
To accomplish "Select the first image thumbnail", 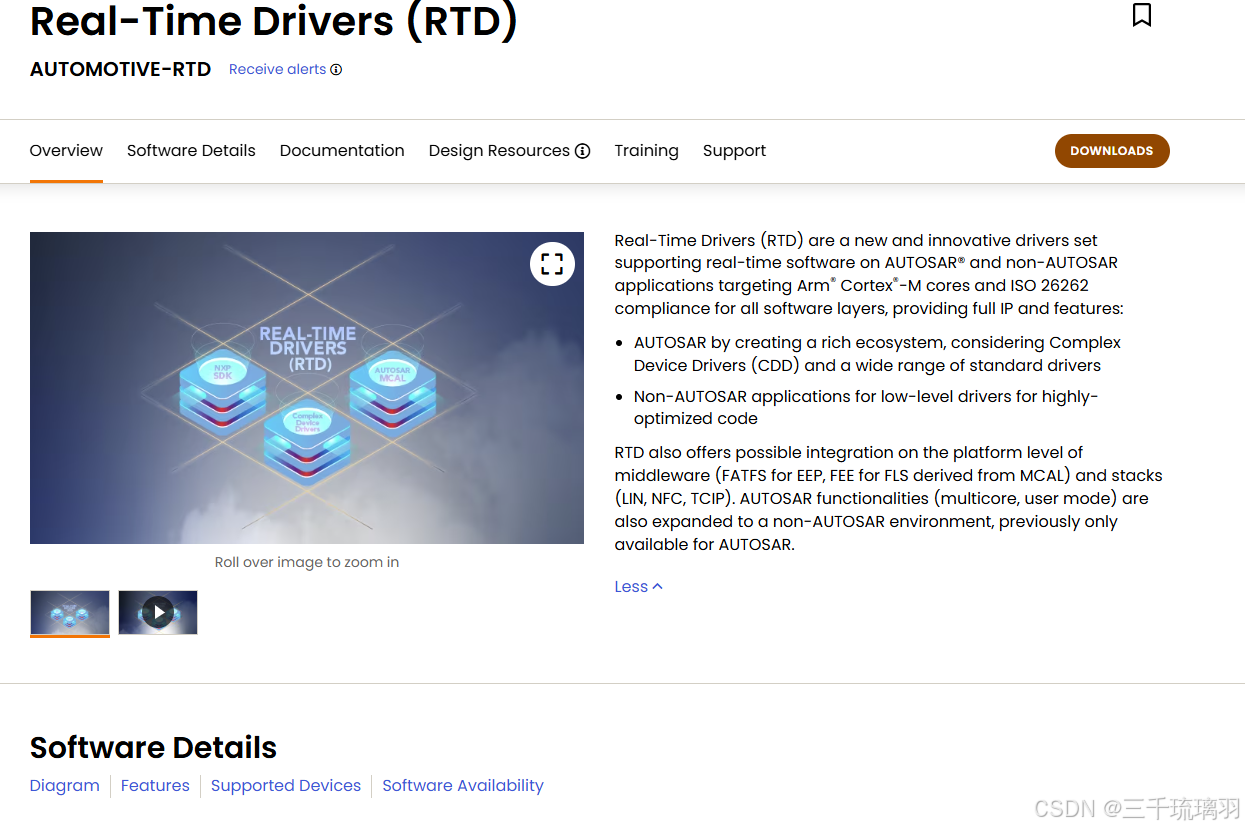I will (x=70, y=612).
